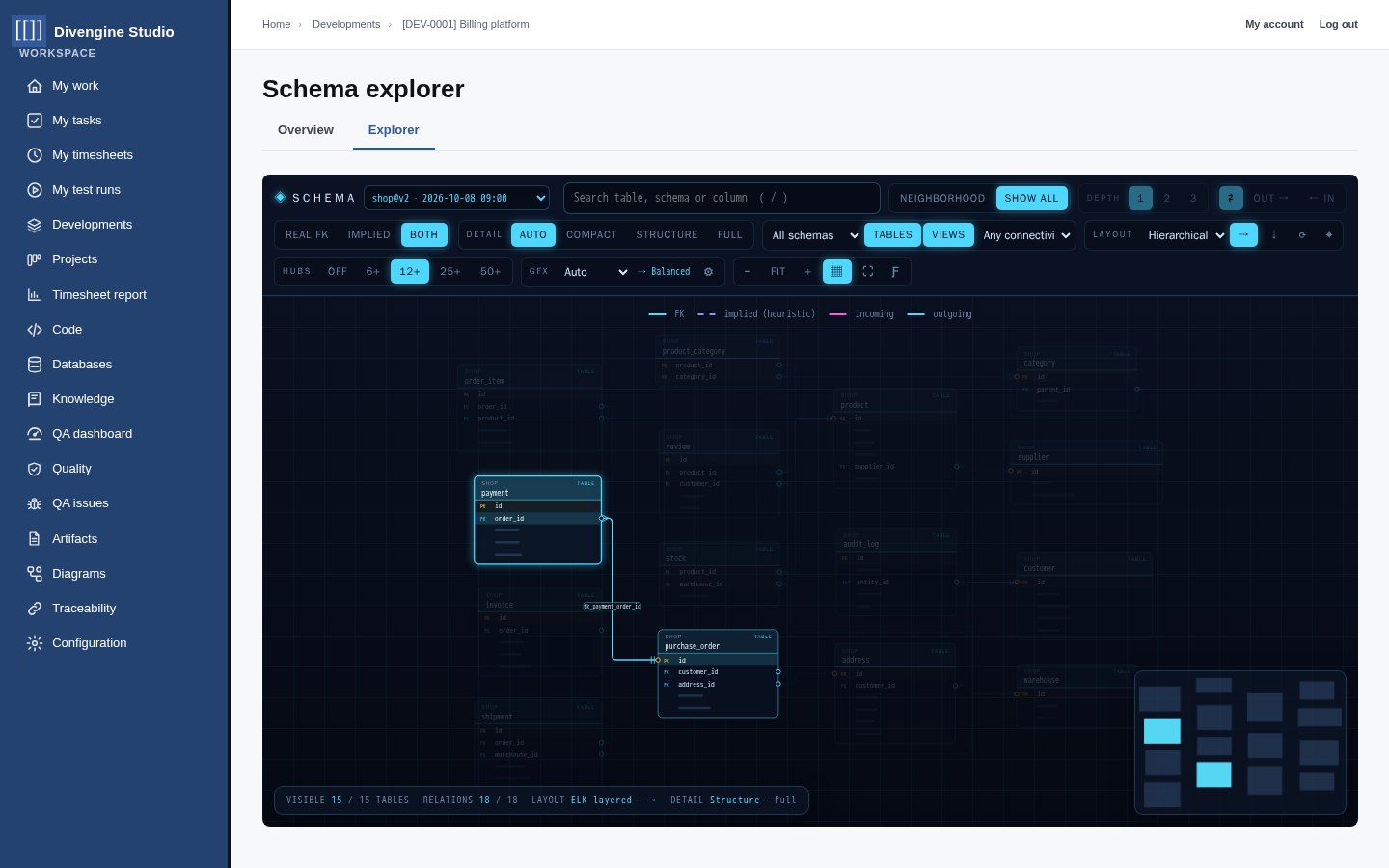
Task: Turn hubs OFF
Action: coord(338,272)
